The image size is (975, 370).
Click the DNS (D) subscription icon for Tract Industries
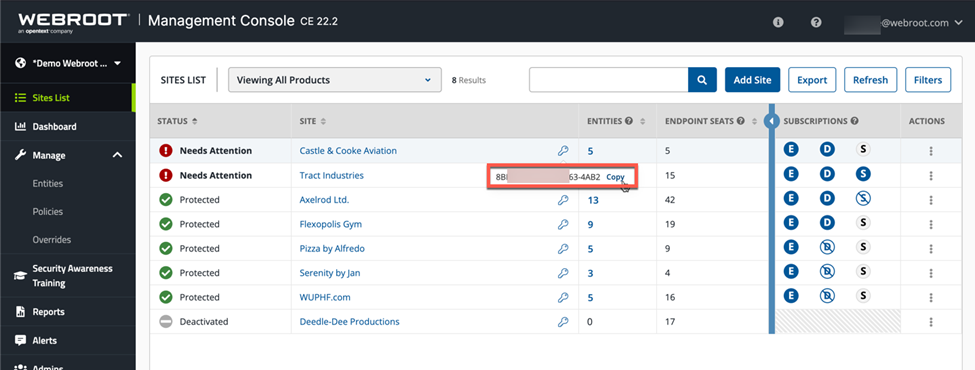827,174
